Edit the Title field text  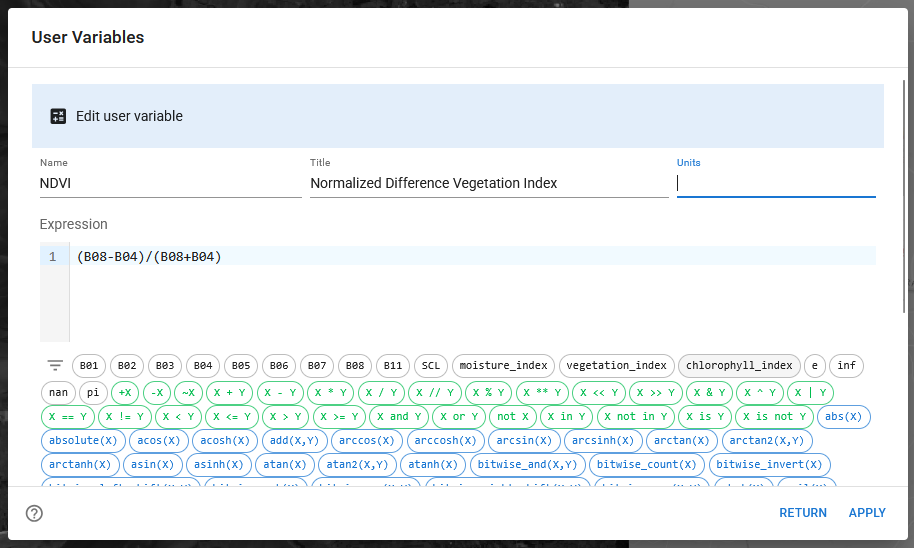tap(489, 183)
